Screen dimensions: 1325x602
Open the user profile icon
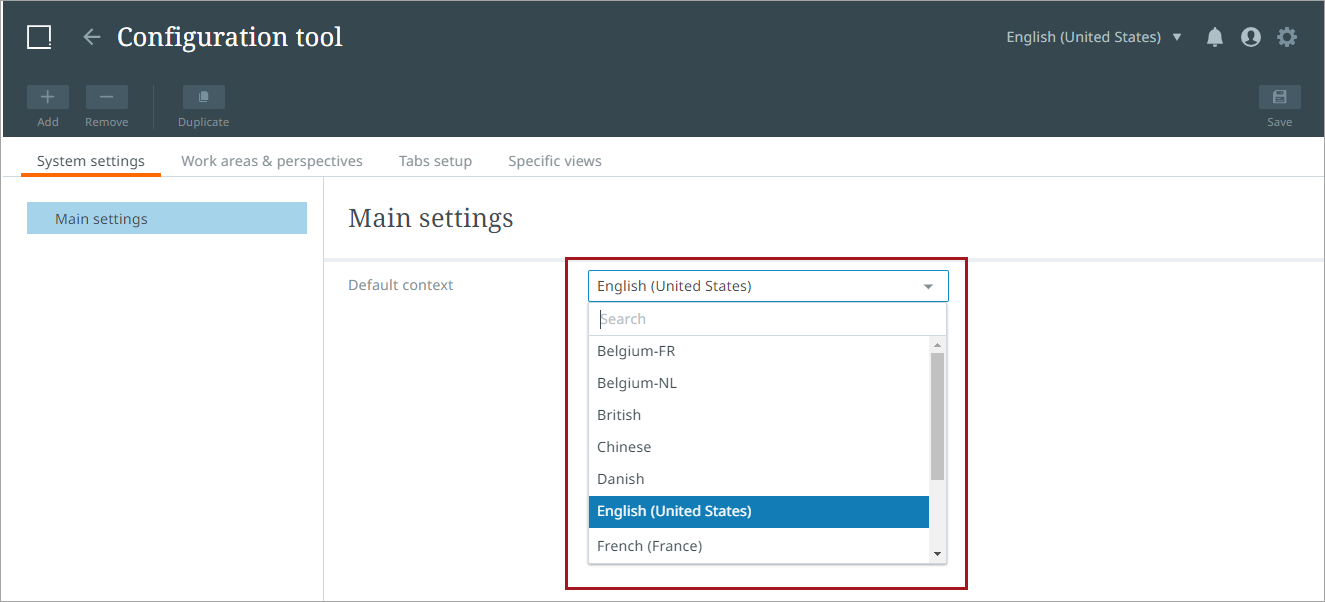(x=1251, y=37)
